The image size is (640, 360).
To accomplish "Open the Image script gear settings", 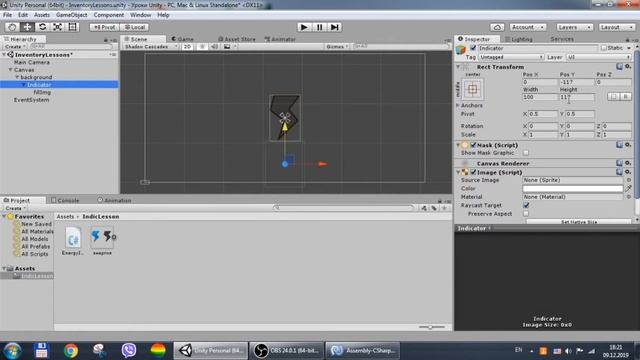I will point(628,172).
